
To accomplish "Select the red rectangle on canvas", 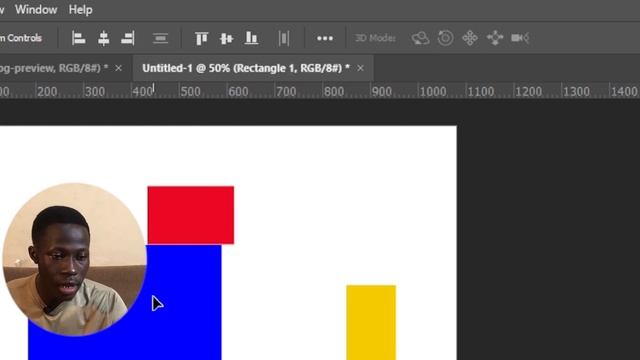I will [191, 215].
